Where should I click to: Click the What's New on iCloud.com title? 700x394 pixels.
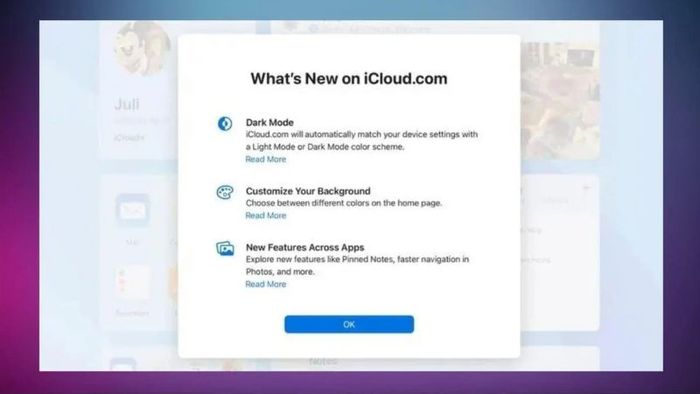(x=349, y=79)
